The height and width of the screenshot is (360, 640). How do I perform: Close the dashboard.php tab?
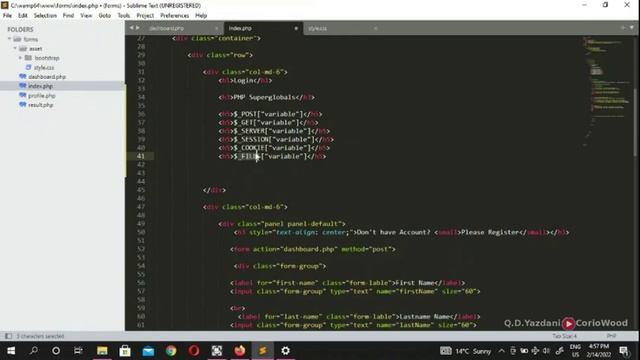(216, 28)
